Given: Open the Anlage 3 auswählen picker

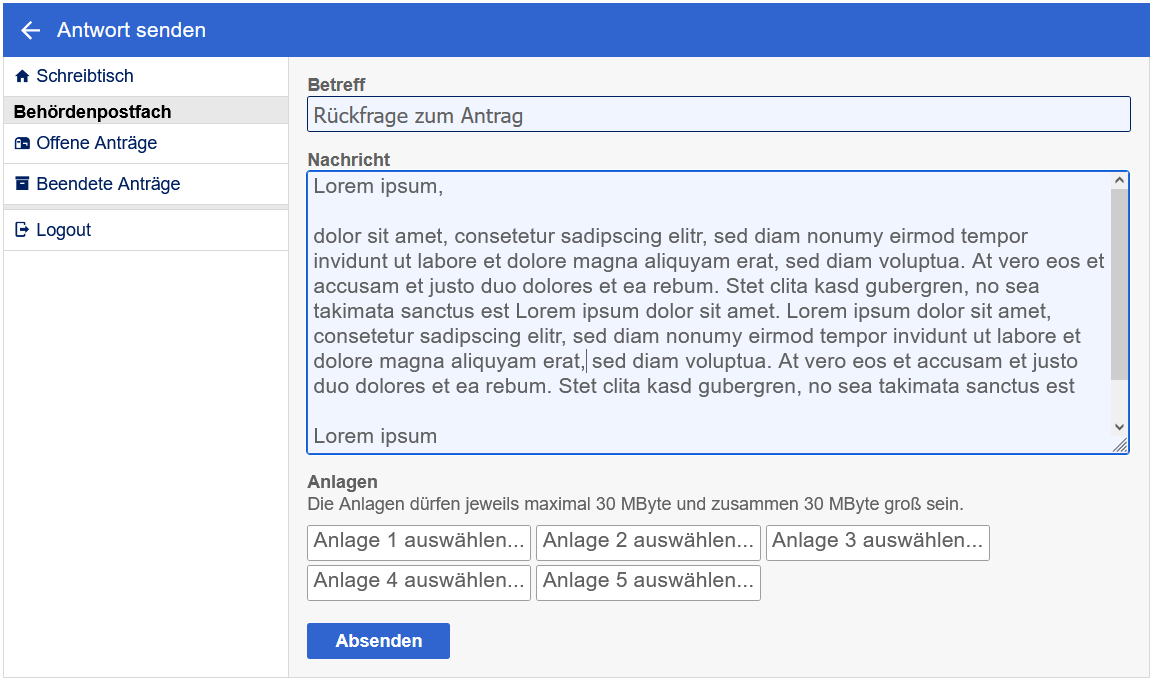Looking at the screenshot, I should (x=877, y=542).
